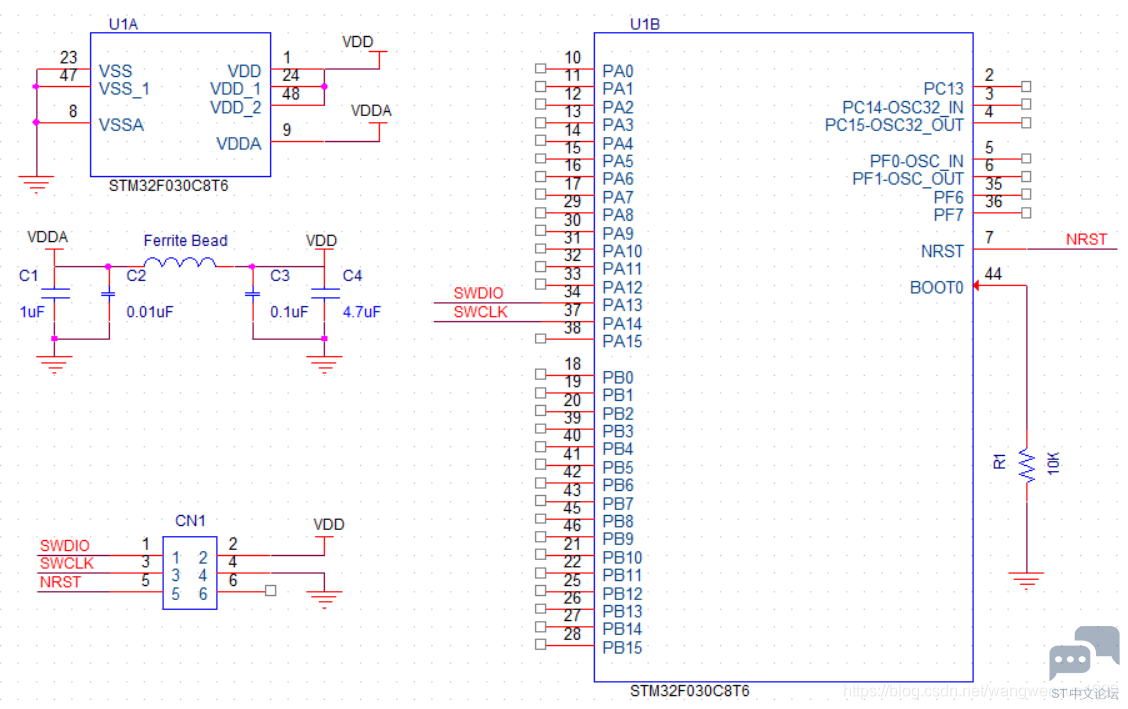This screenshot has height=709, width=1128.
Task: Click the PB7 pin name
Action: coord(618,503)
